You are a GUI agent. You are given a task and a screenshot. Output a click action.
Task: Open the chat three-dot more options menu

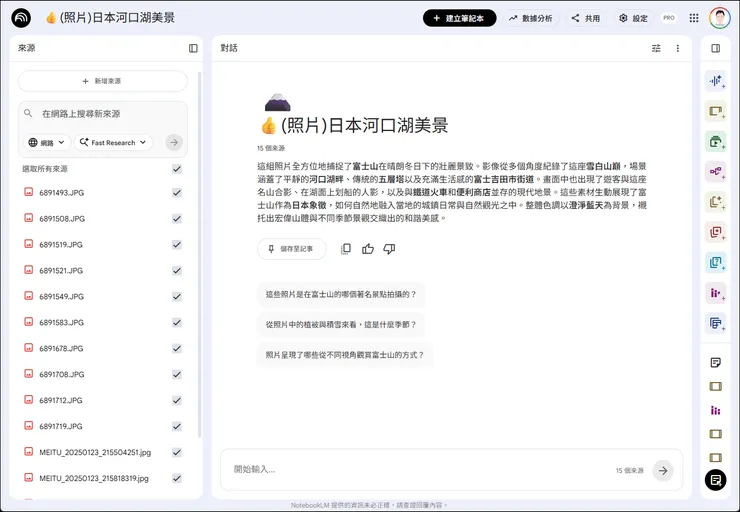point(678,48)
